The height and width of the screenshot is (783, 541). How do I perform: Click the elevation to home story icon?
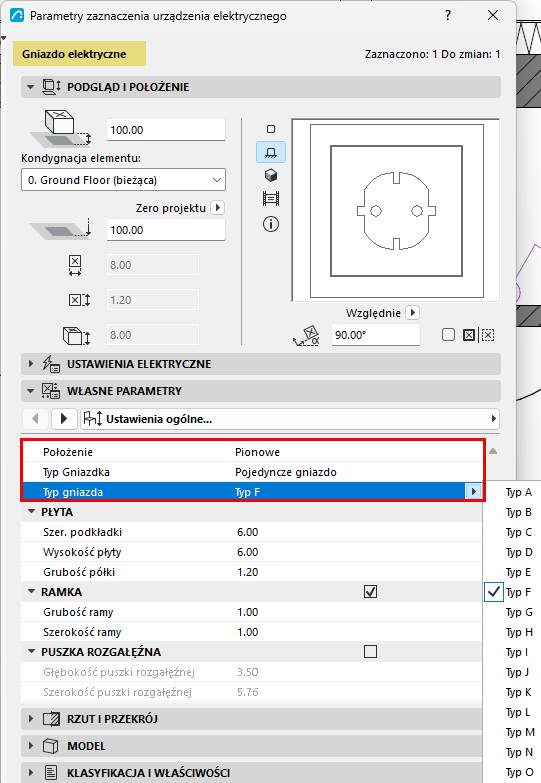point(60,129)
